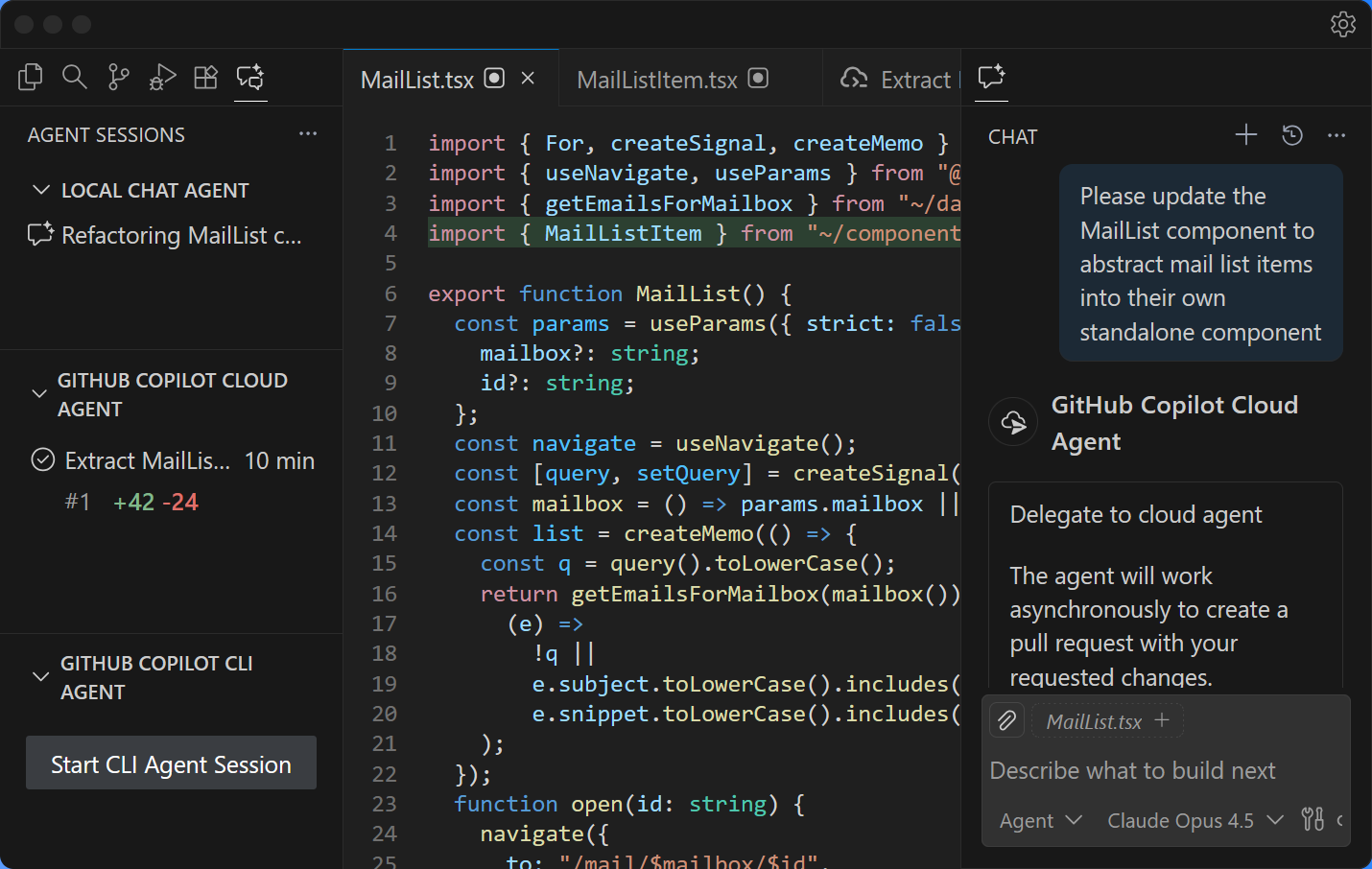Open the Search view icon
Viewport: 1372px width, 869px height.
click(74, 77)
